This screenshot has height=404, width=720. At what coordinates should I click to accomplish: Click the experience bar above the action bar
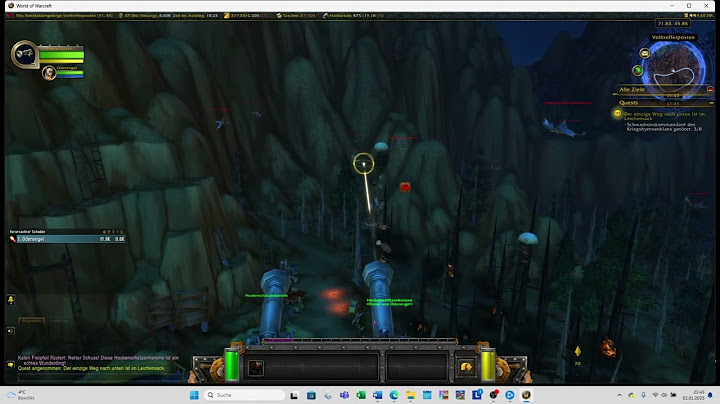coord(360,341)
